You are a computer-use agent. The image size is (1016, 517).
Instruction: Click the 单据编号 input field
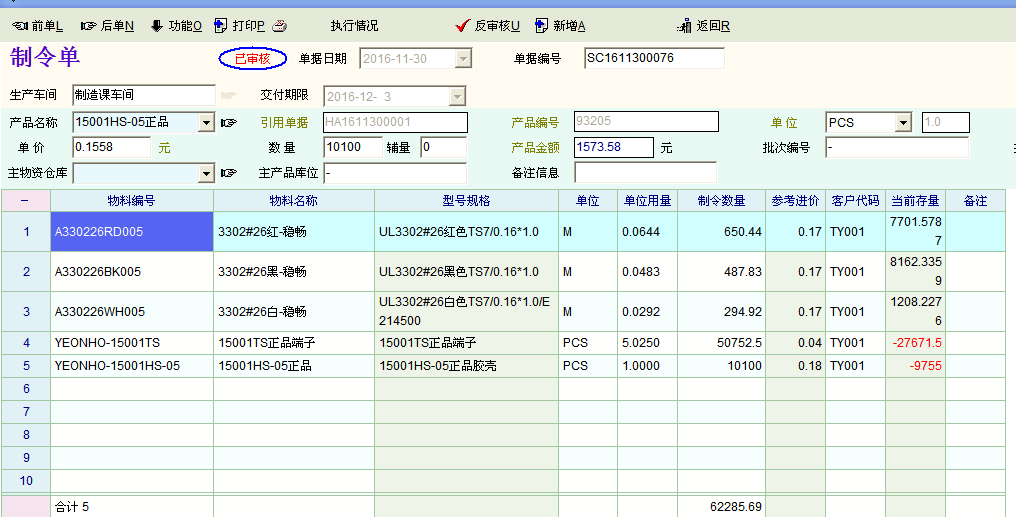point(654,58)
